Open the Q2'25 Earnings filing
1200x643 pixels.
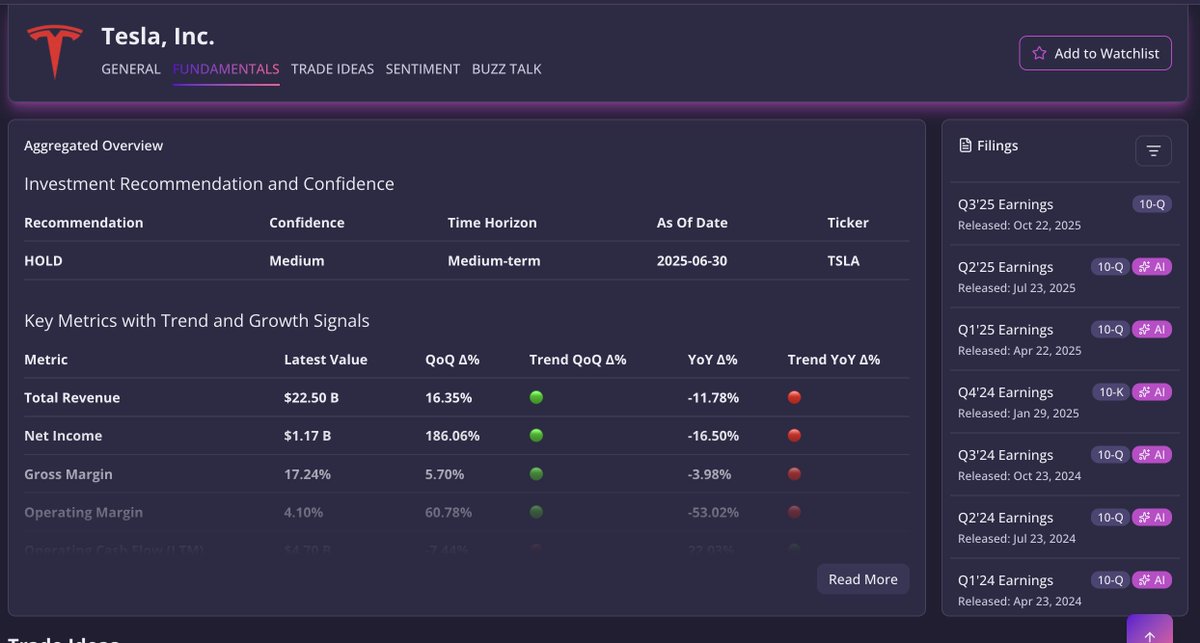(x=1065, y=276)
